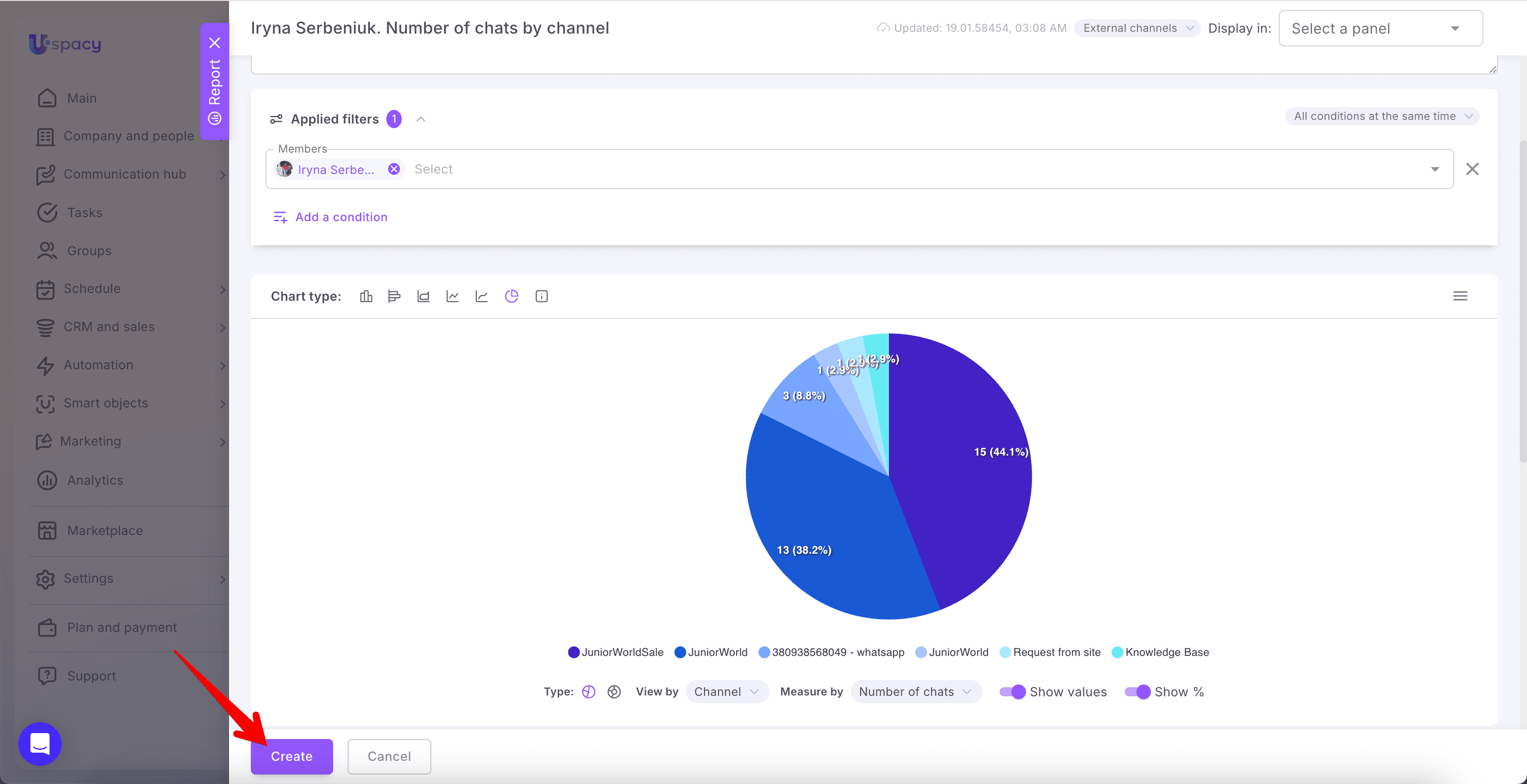Choose the pie chart type icon
This screenshot has width=1527, height=784.
[512, 296]
